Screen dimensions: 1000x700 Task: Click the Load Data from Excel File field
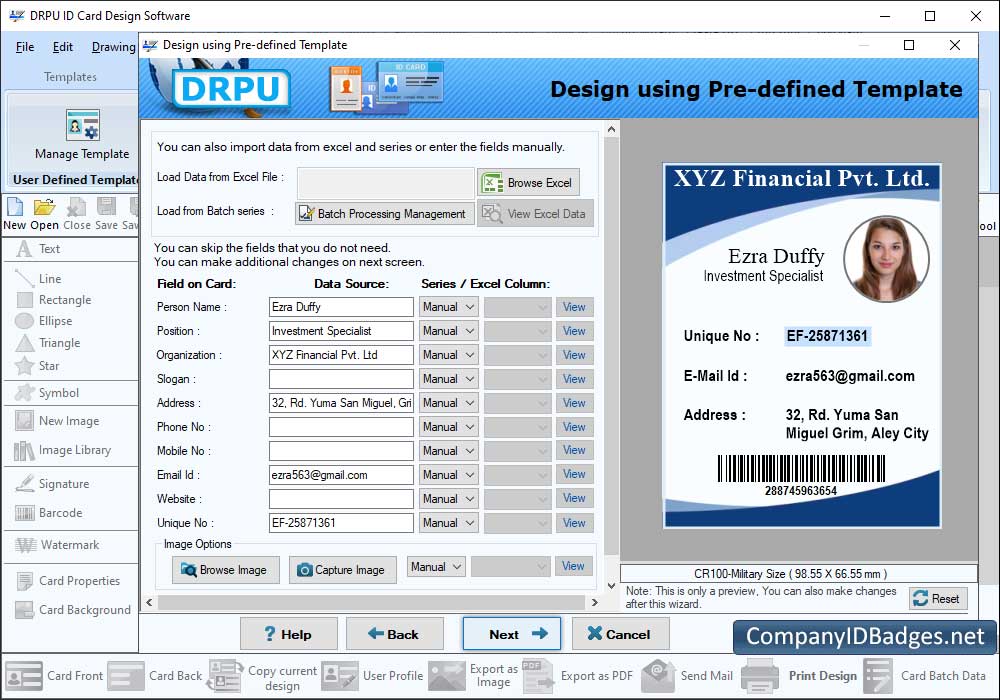[386, 183]
